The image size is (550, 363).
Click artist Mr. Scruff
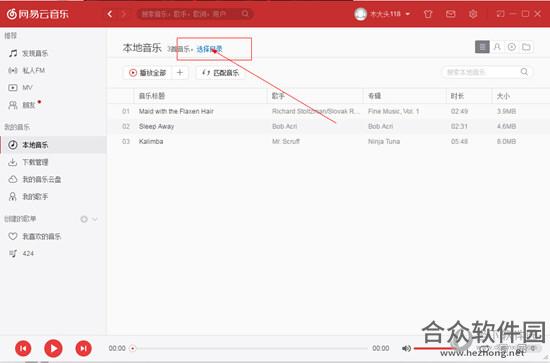(x=286, y=142)
